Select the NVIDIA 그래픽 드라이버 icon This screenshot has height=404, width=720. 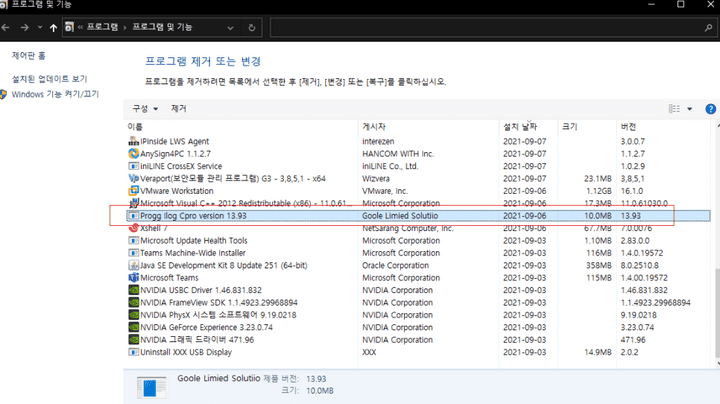(x=133, y=339)
